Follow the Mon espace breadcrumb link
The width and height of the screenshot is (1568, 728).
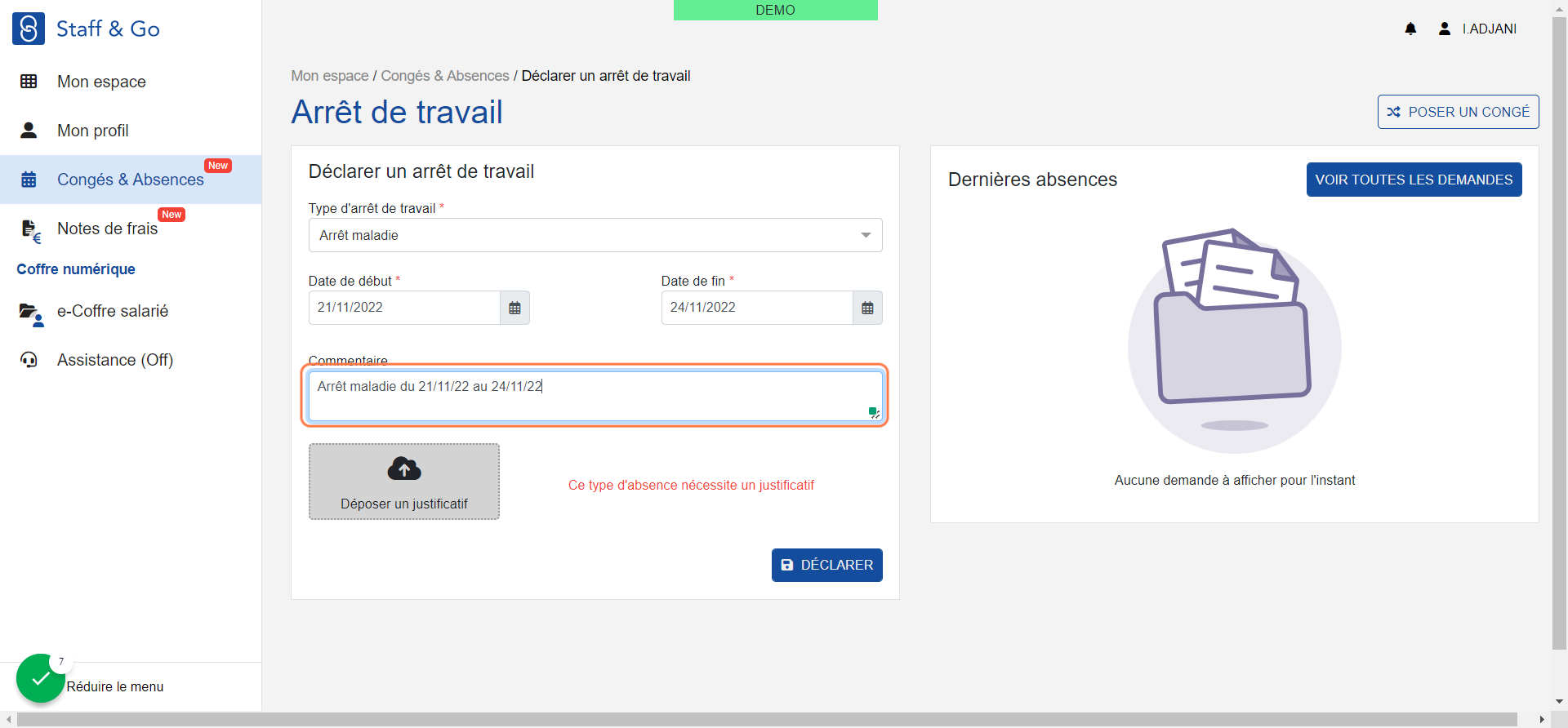(x=330, y=76)
